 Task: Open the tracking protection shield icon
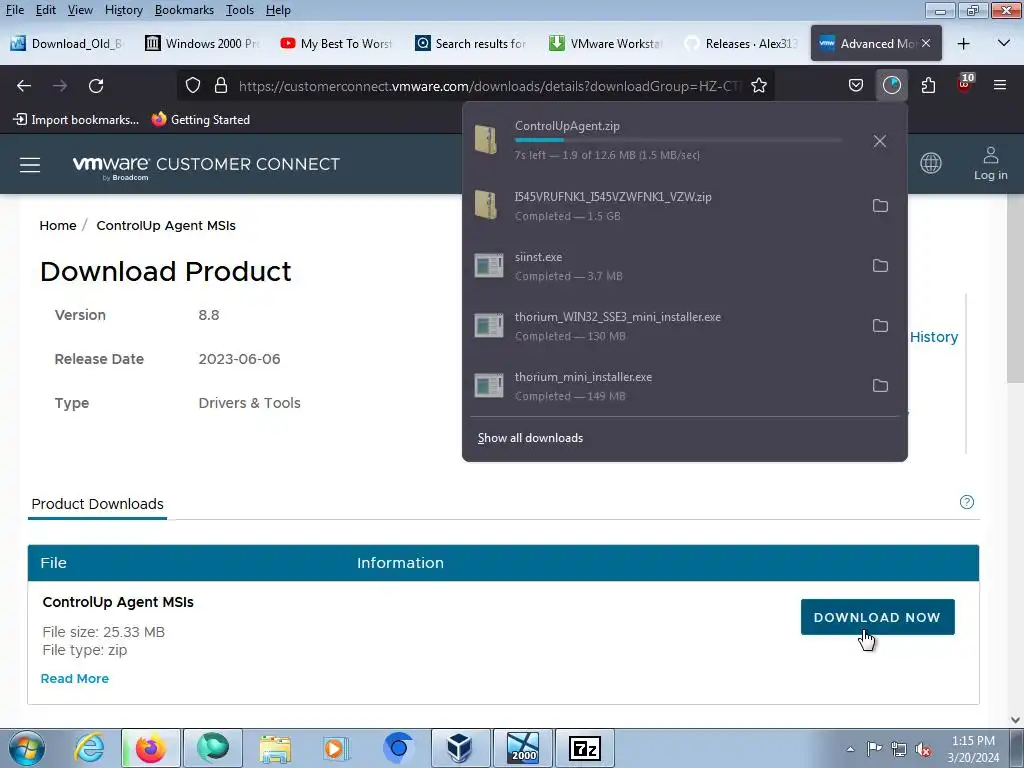(193, 86)
